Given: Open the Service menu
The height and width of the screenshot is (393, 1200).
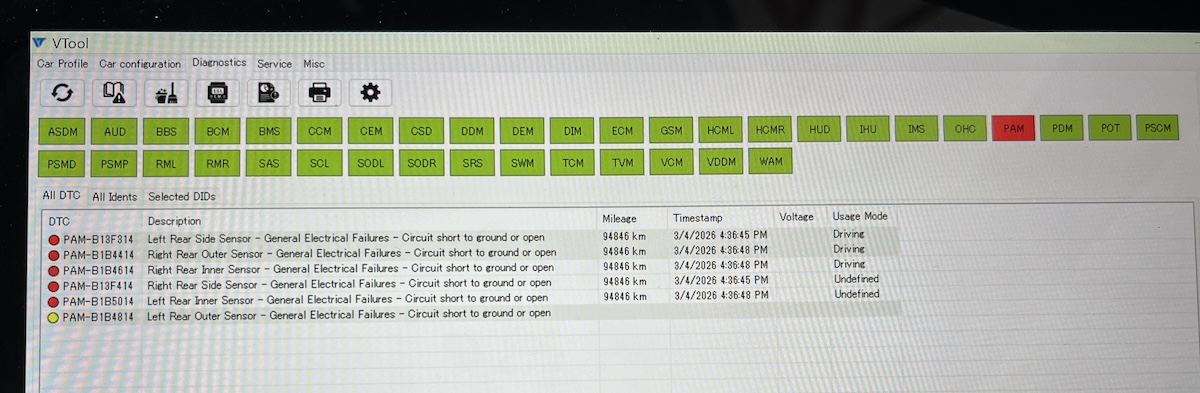Looking at the screenshot, I should (274, 63).
